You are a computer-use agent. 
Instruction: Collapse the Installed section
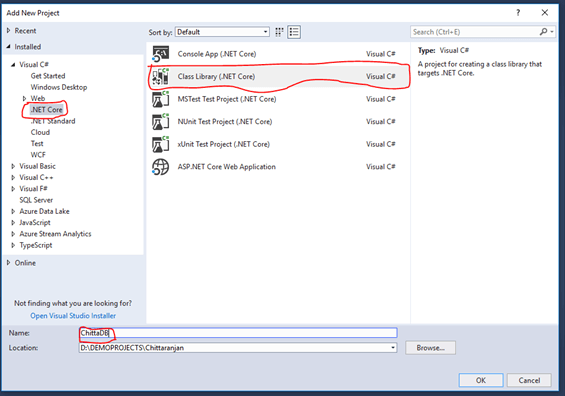[9, 46]
